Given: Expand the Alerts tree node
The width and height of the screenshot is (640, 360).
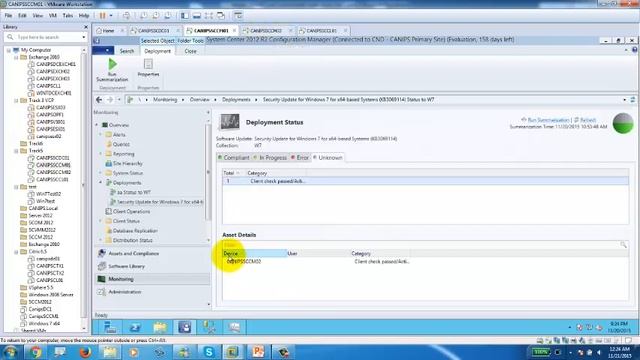Looking at the screenshot, I should point(101,134).
